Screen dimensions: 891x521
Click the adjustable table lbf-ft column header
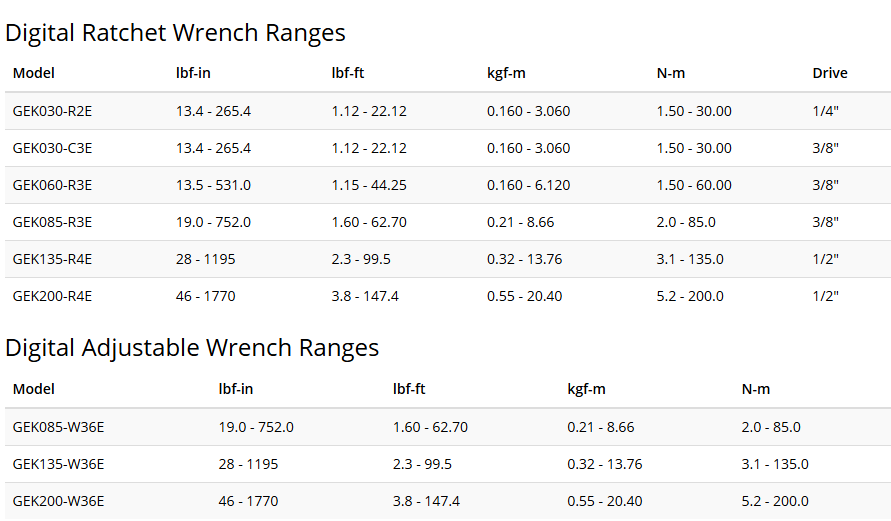(x=409, y=389)
